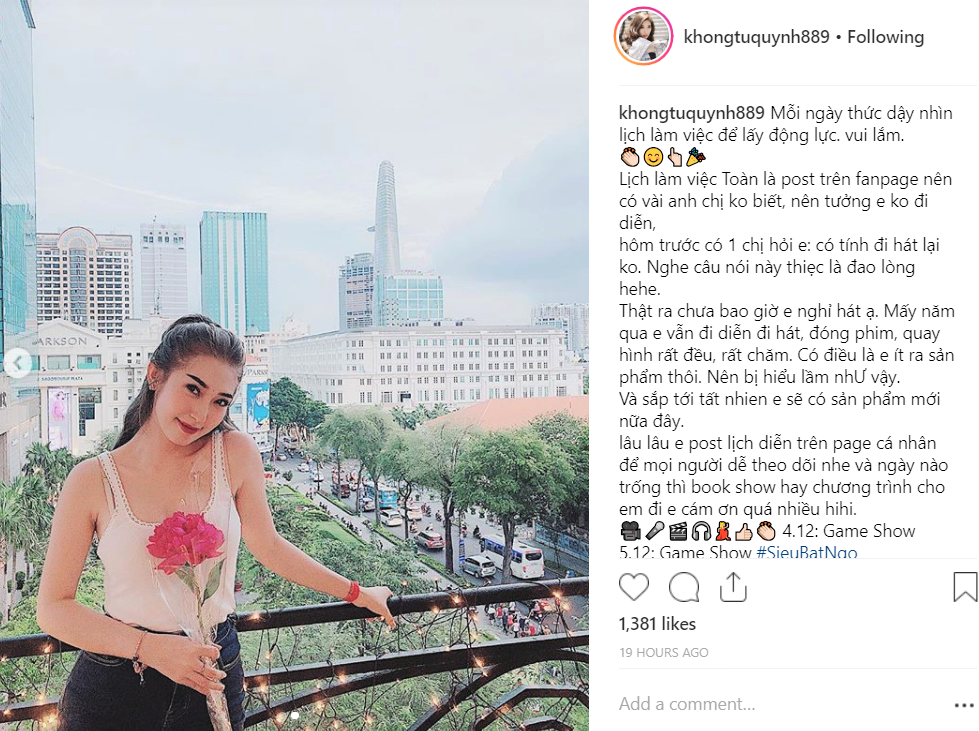Click the 4.12: Game Show caption line
979x731 pixels.
[x=849, y=531]
